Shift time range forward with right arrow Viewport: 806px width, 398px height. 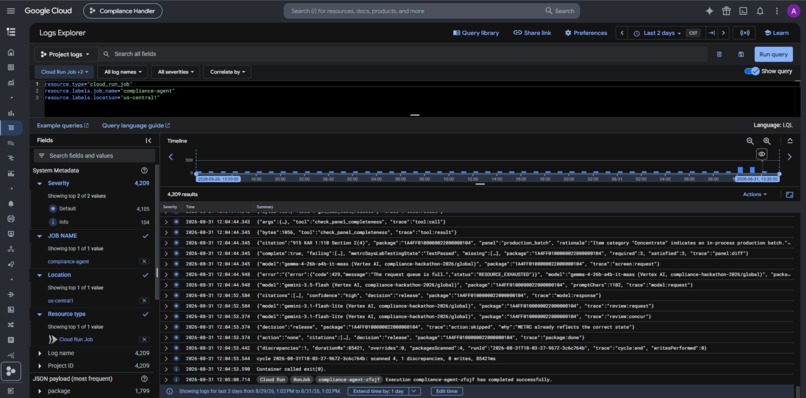point(723,33)
